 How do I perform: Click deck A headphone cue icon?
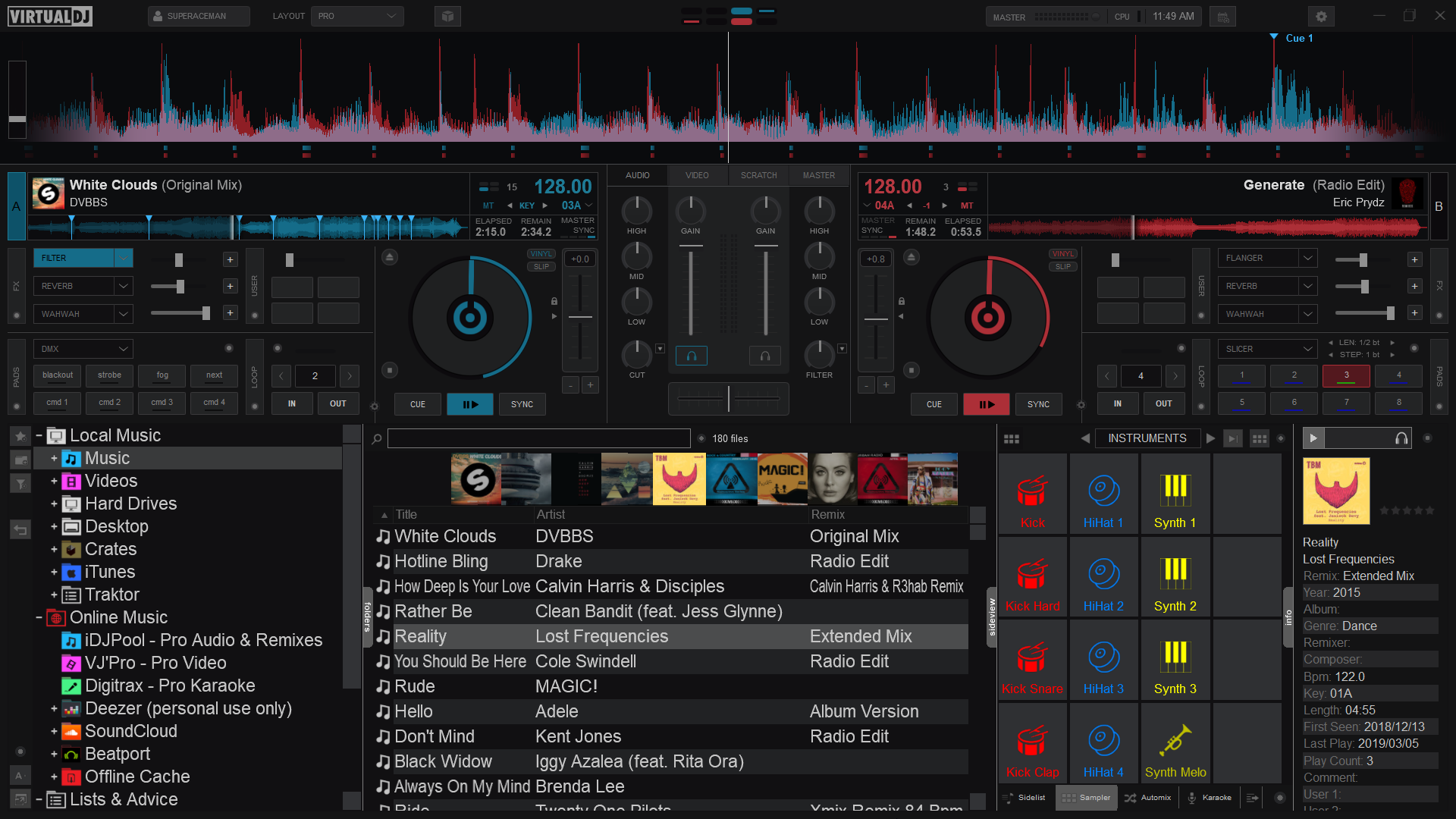(x=691, y=356)
